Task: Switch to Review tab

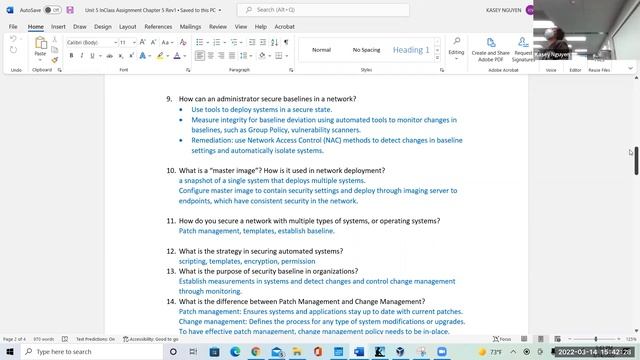Action: [x=218, y=27]
